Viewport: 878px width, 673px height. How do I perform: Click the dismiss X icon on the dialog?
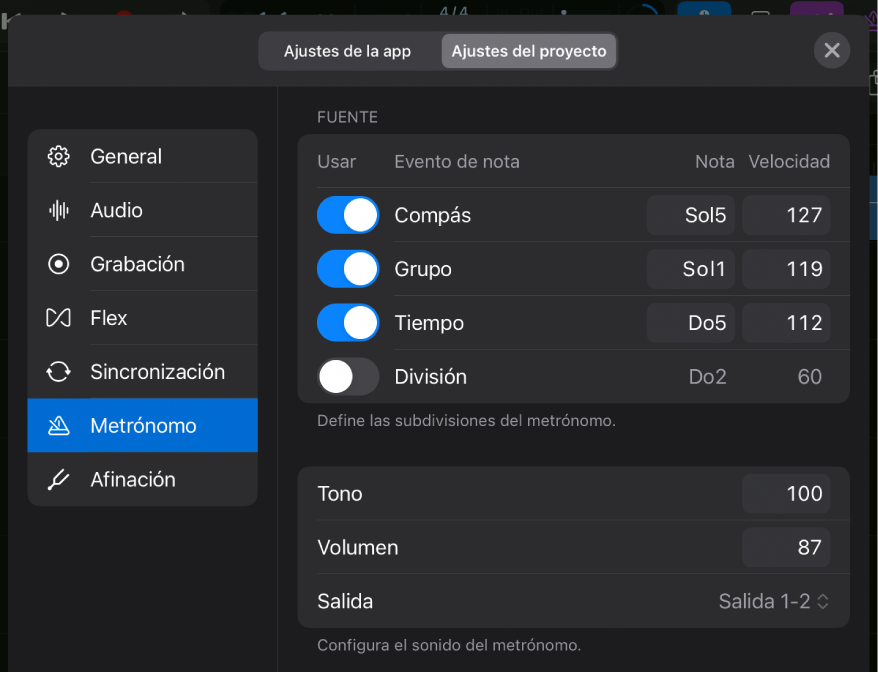[x=831, y=50]
